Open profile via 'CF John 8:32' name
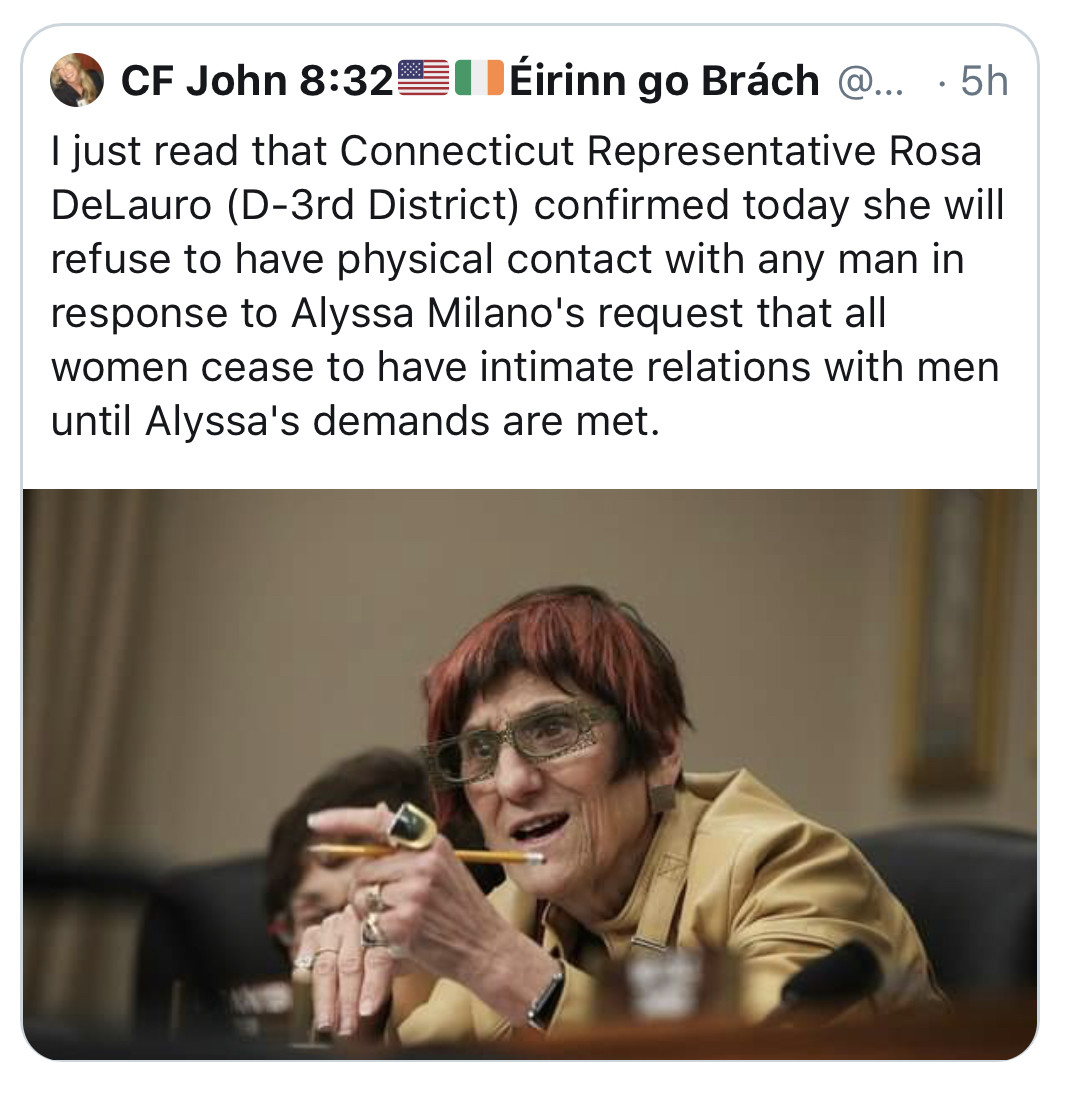 point(257,80)
